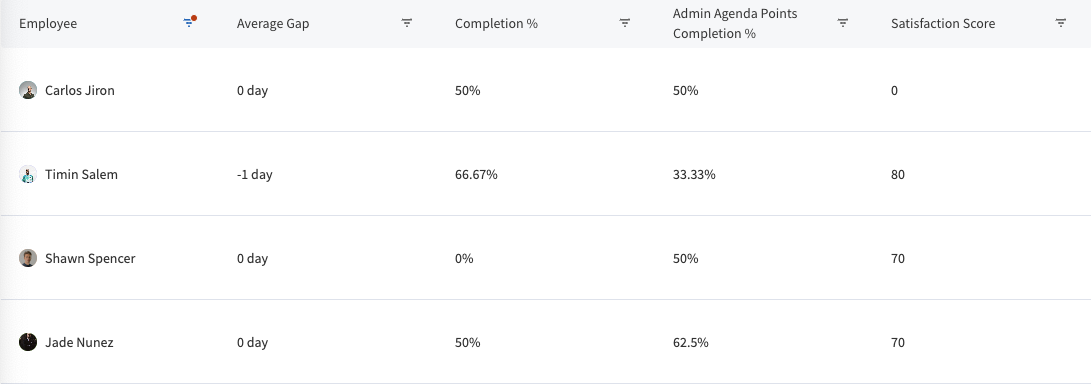Image resolution: width=1091 pixels, height=384 pixels.
Task: Click Shawn Spencer's avatar picture
Action: click(x=28, y=258)
